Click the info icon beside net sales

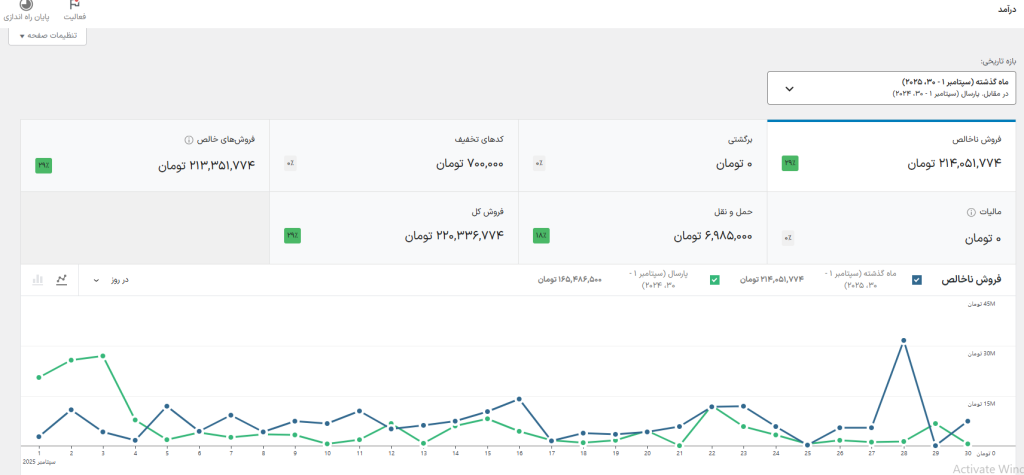(x=188, y=141)
